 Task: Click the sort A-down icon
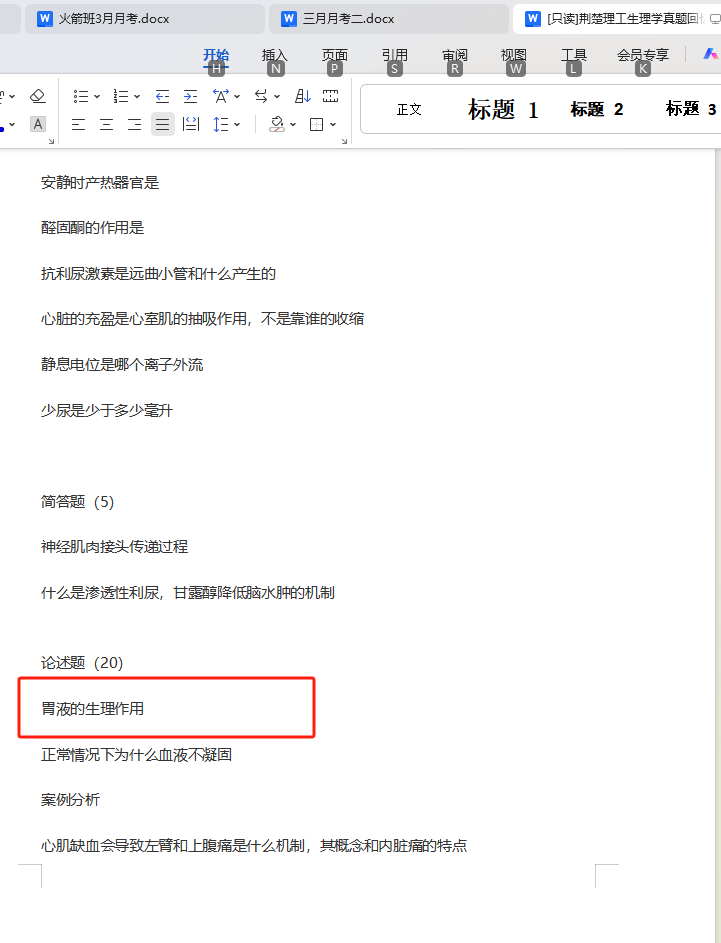pyautogui.click(x=302, y=96)
